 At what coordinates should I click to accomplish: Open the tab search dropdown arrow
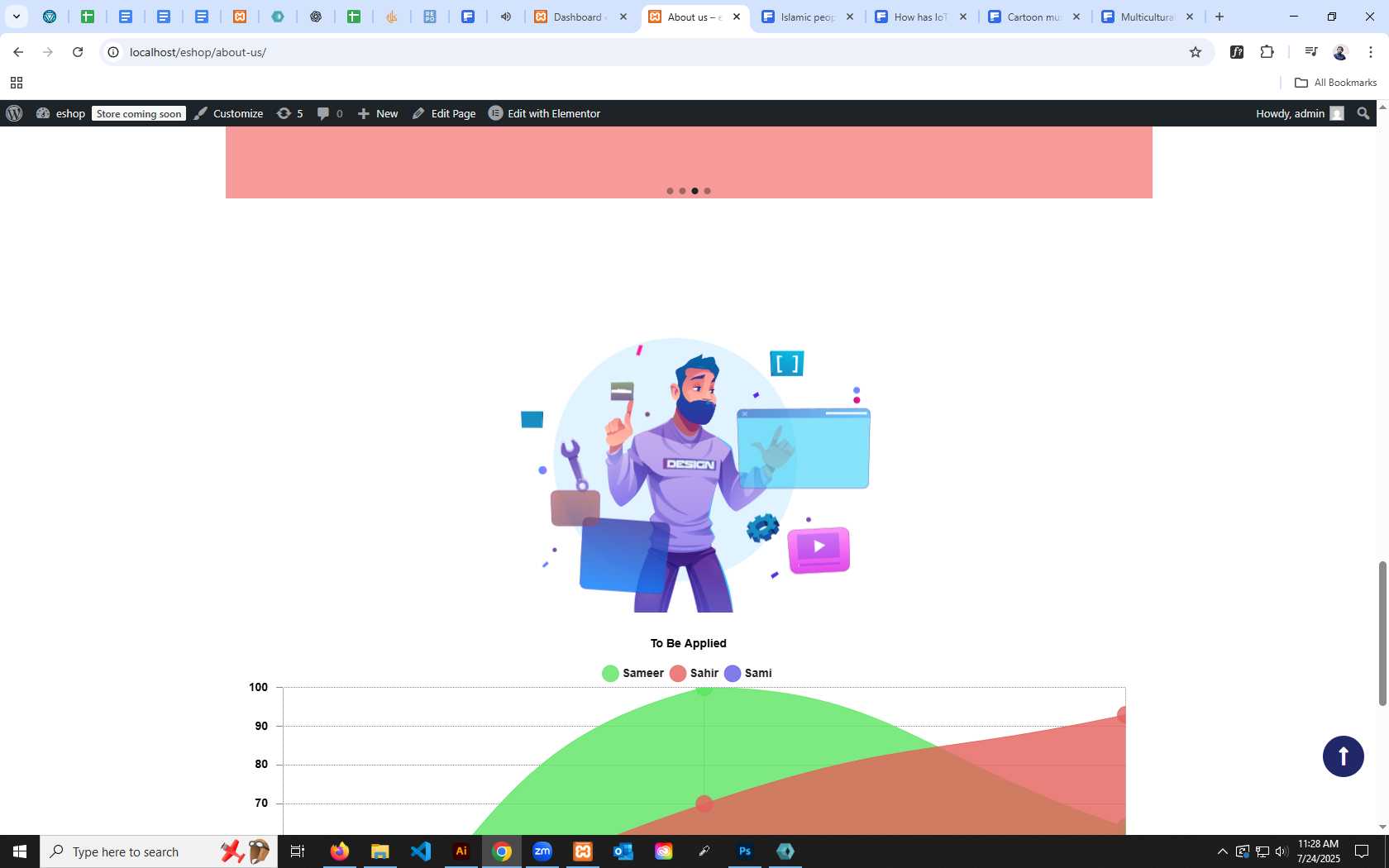[x=17, y=17]
